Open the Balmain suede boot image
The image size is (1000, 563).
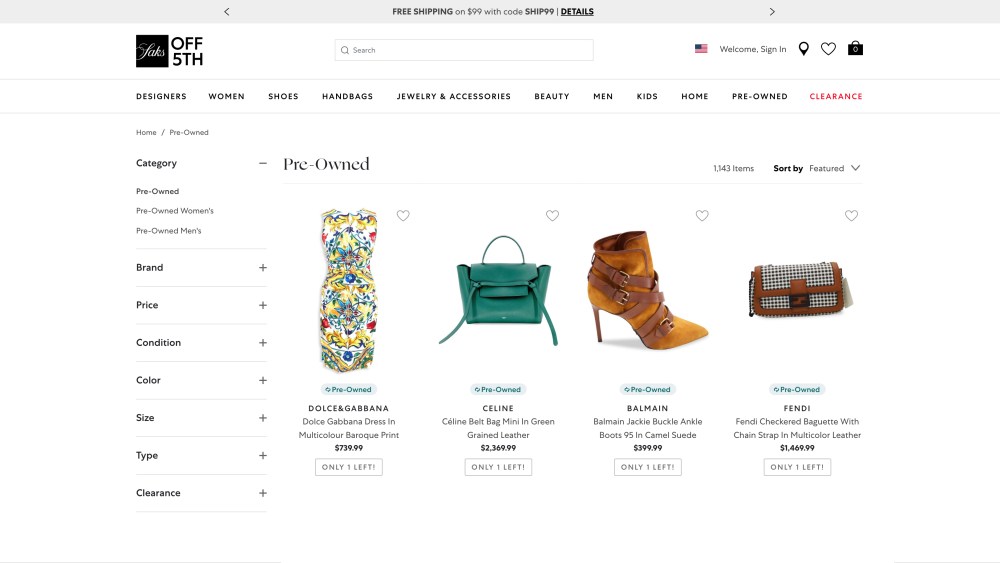[647, 291]
